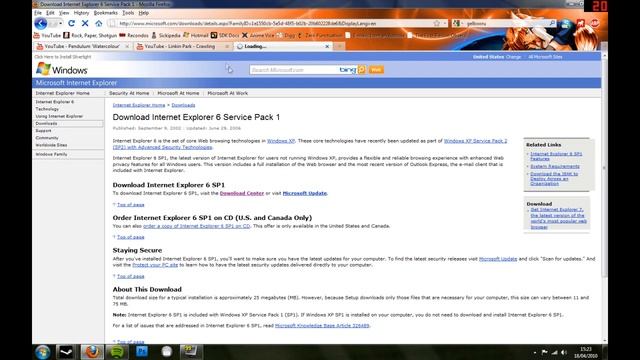
Task: Open the Anime Vice bookmark
Action: (258, 36)
